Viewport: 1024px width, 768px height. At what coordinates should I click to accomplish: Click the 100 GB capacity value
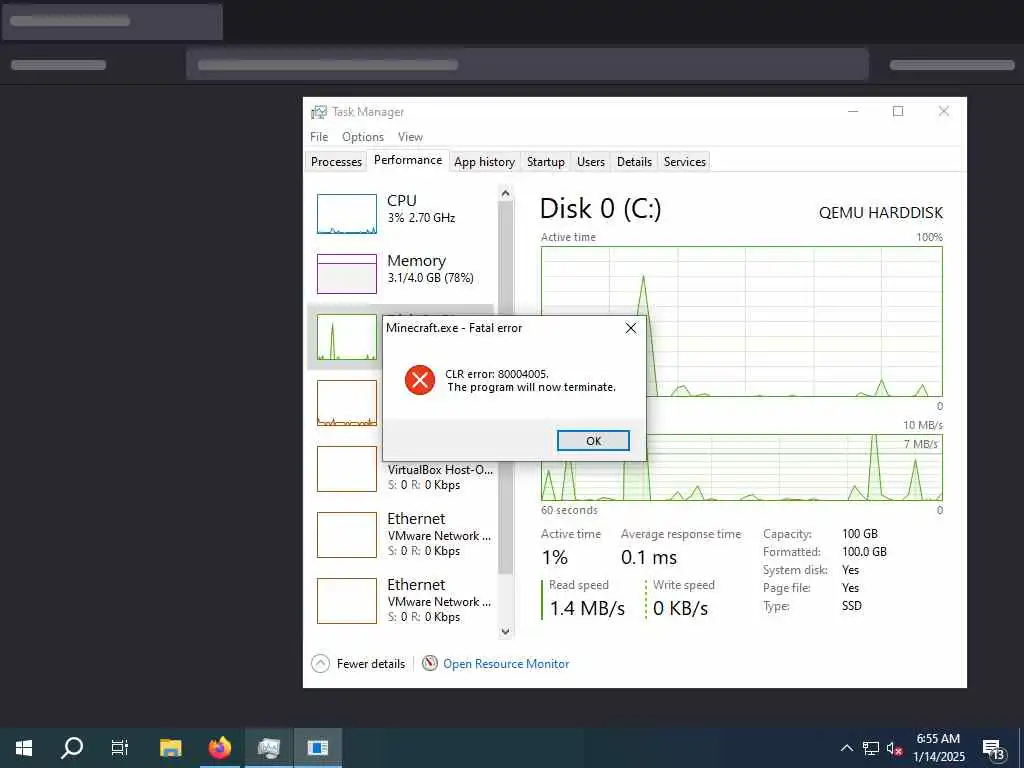click(859, 534)
